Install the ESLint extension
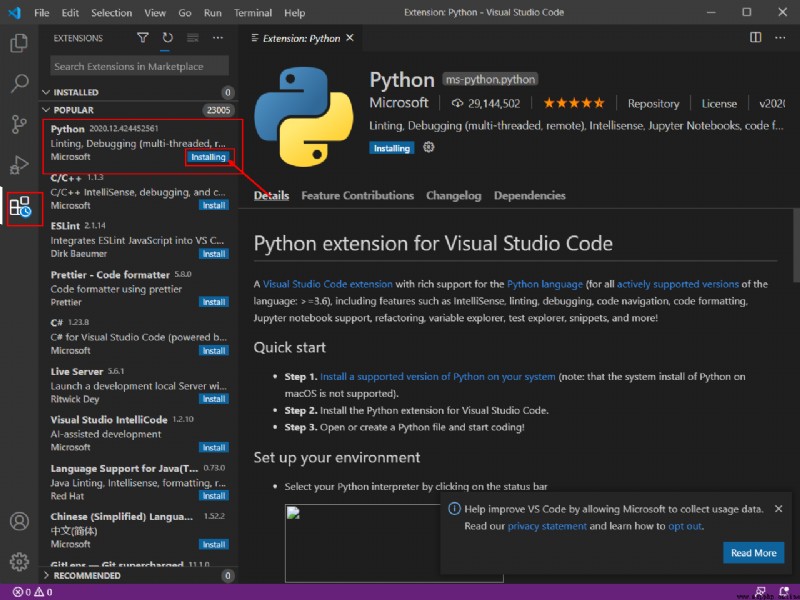The width and height of the screenshot is (800, 600). 214,254
